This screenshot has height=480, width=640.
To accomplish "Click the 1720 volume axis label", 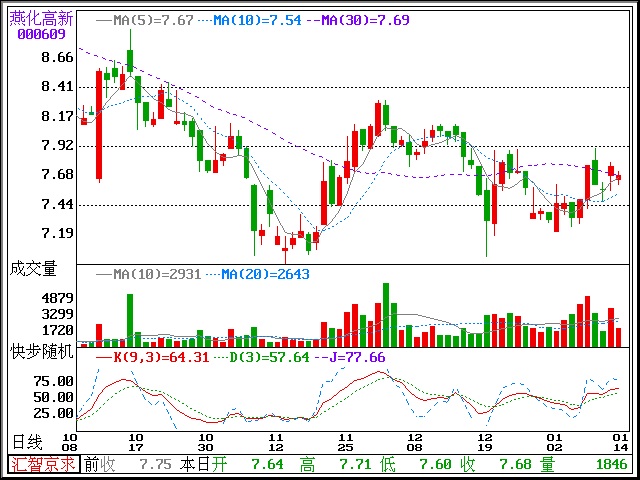I will tap(57, 330).
